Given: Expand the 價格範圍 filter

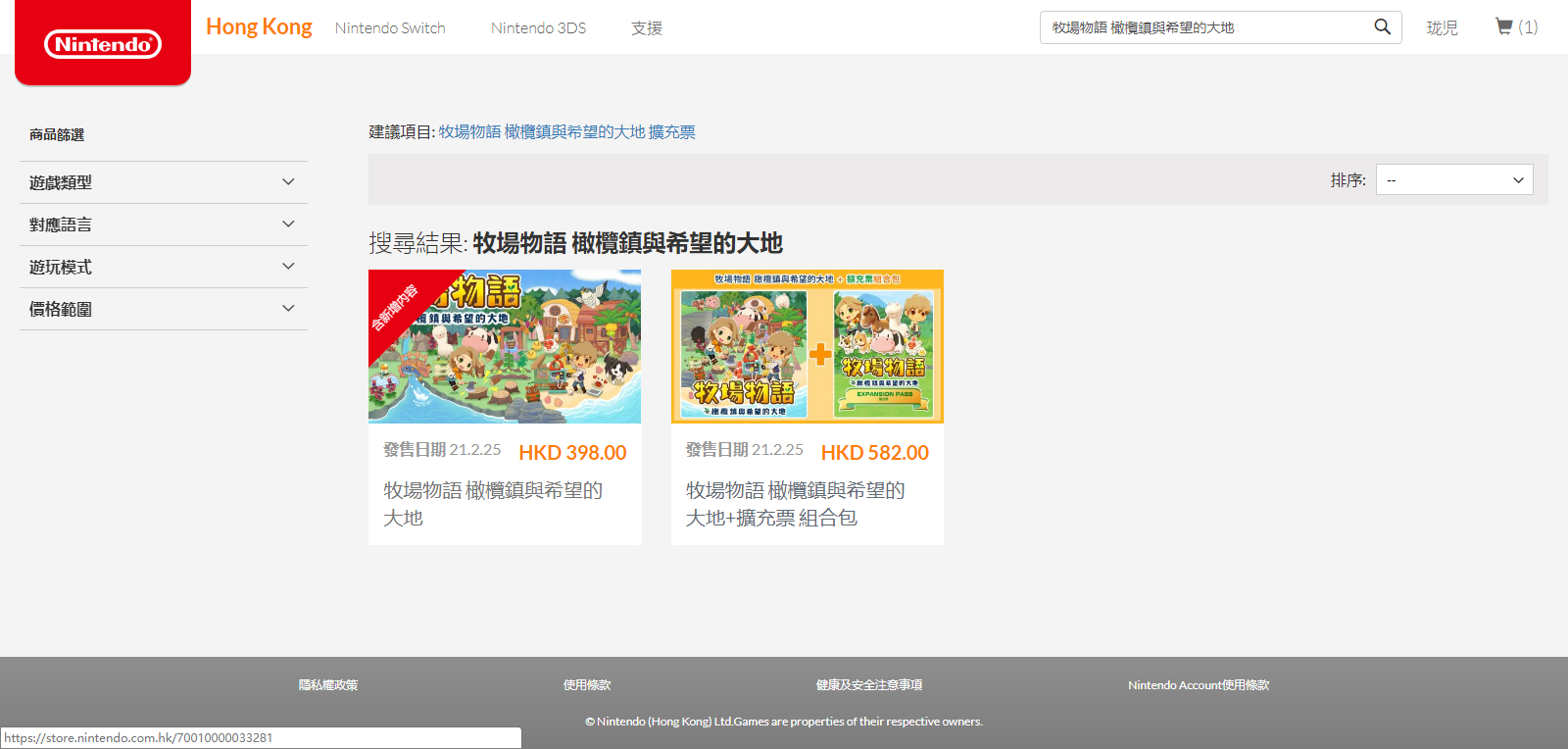Looking at the screenshot, I should 164,309.
